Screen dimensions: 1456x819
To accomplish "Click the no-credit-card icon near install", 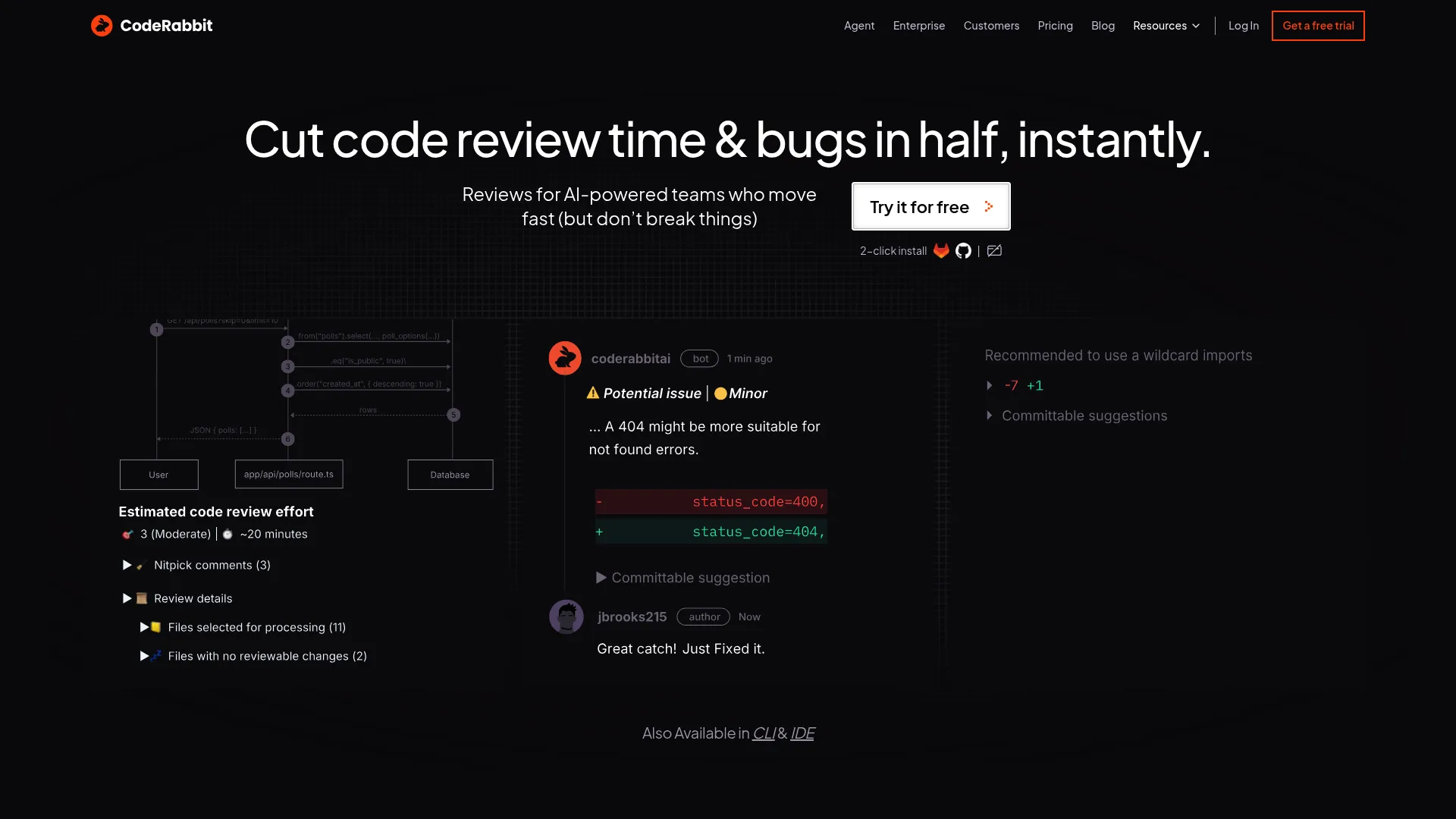I will coord(994,251).
